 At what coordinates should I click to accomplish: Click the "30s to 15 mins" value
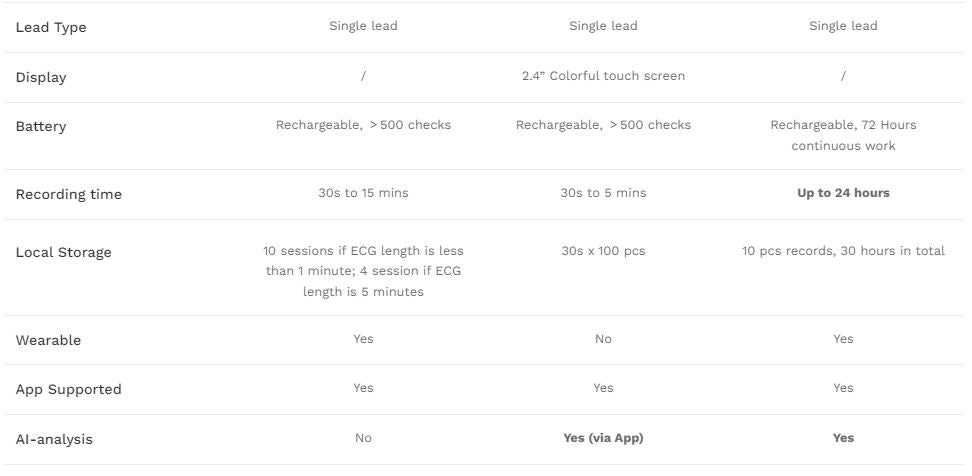tap(363, 193)
